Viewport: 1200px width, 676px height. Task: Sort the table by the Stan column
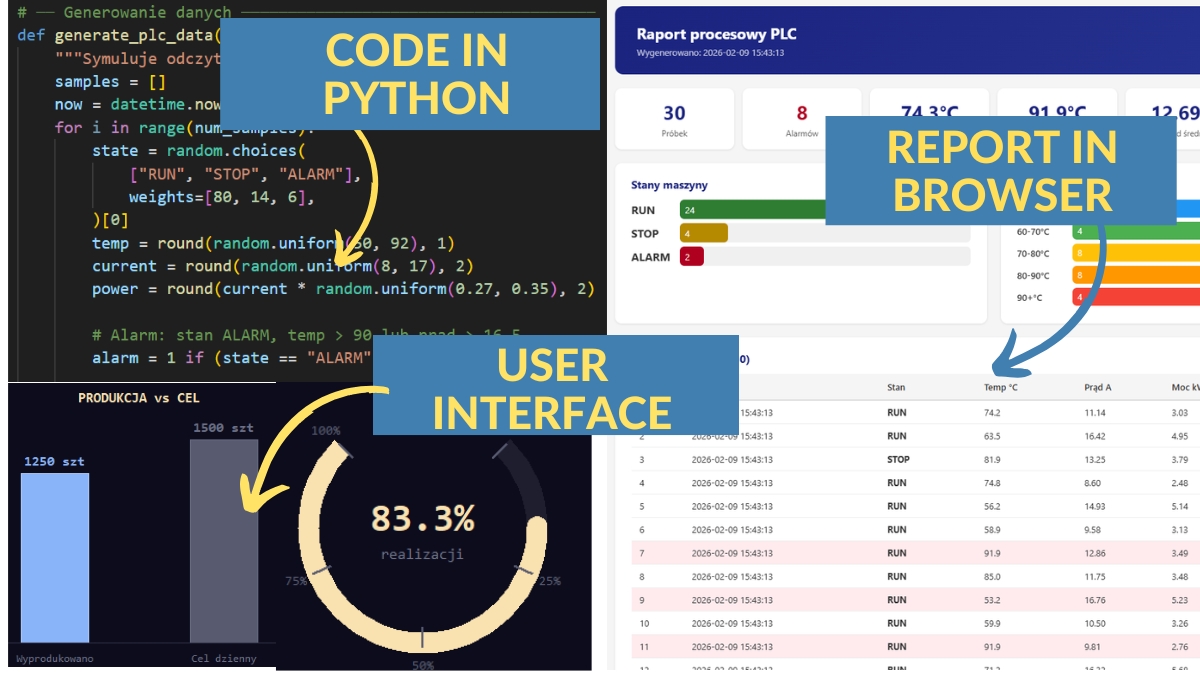[896, 387]
